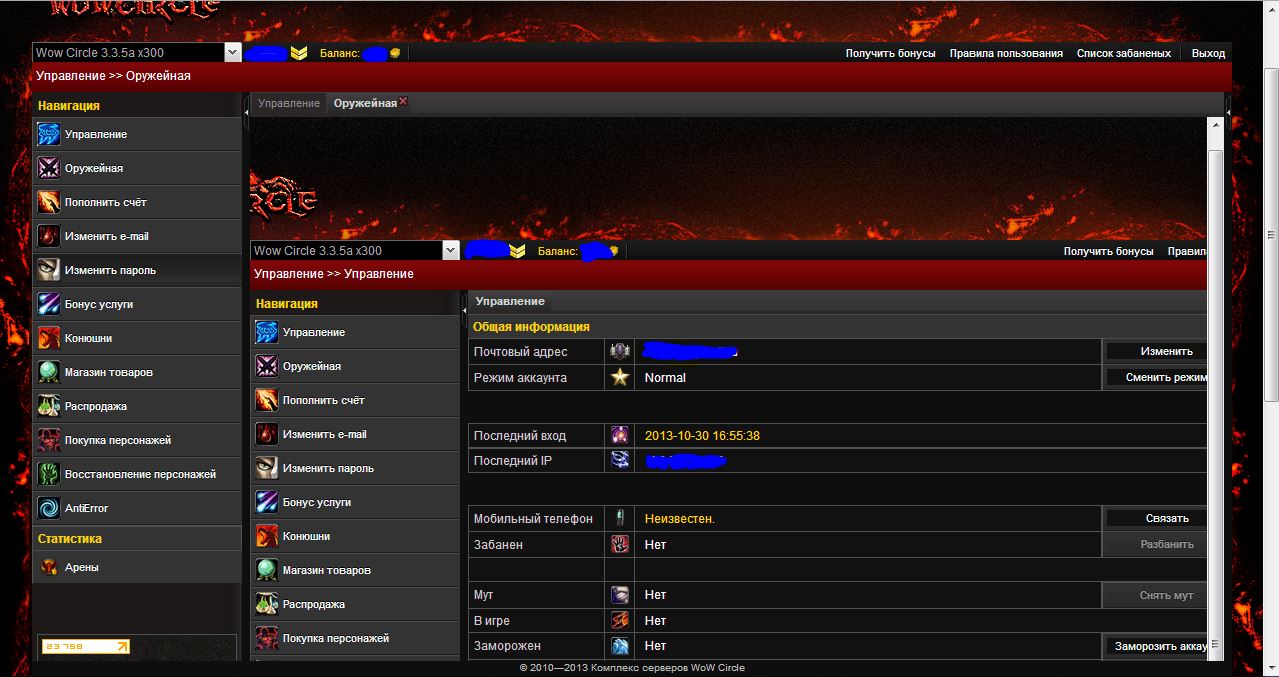1279x677 pixels.
Task: Click the Разбанить button
Action: 1156,544
